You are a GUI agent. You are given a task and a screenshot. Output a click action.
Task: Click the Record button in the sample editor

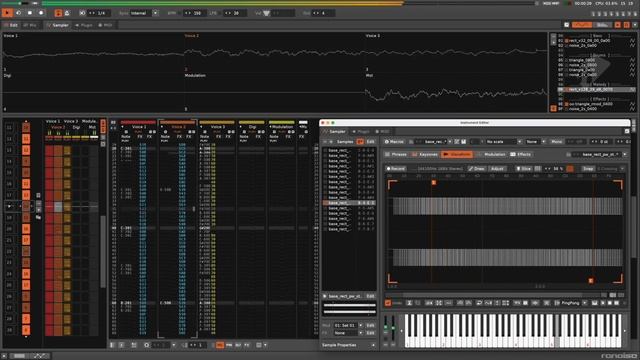pos(396,169)
